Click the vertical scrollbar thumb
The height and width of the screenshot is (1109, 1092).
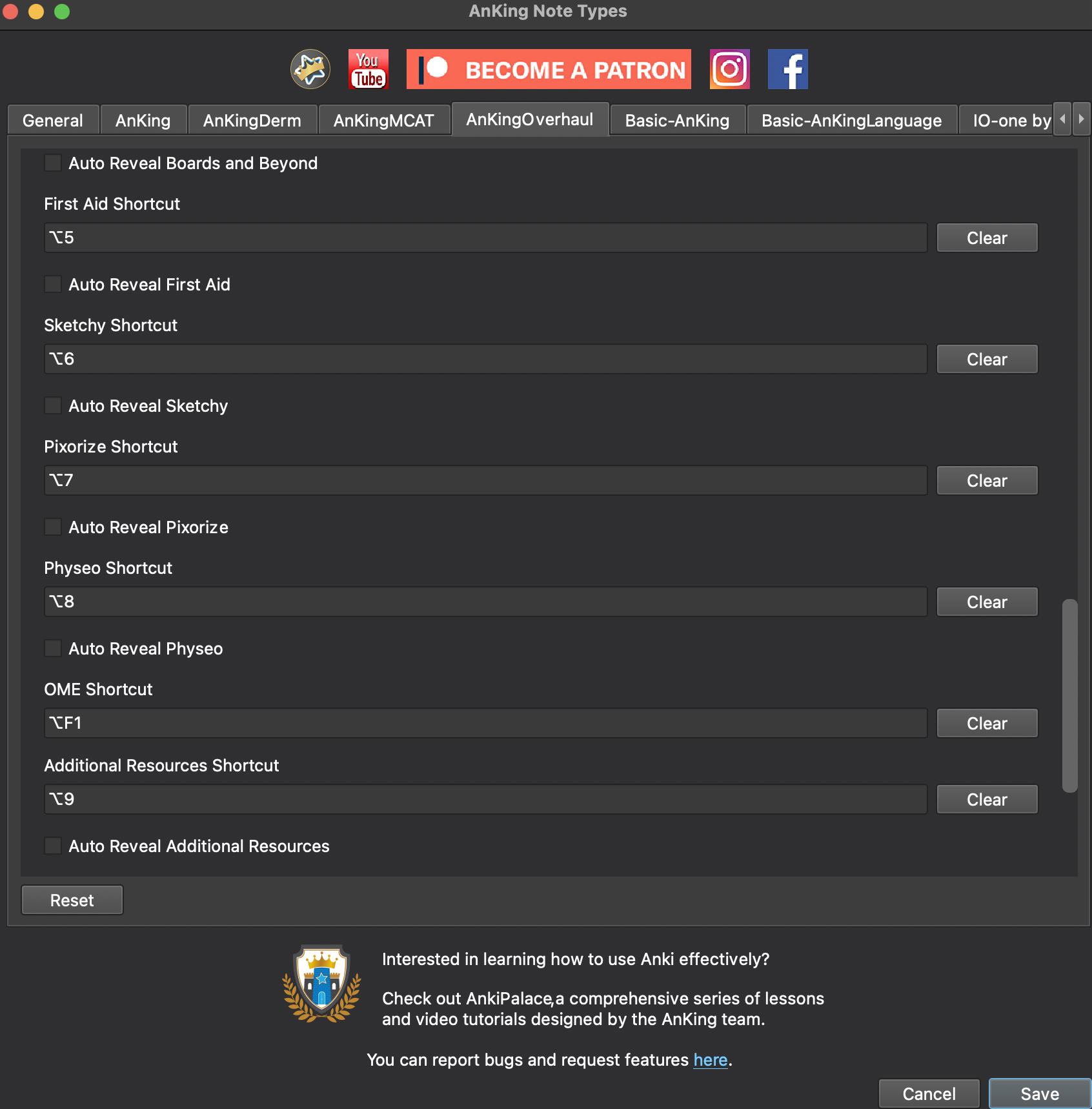pos(1070,696)
